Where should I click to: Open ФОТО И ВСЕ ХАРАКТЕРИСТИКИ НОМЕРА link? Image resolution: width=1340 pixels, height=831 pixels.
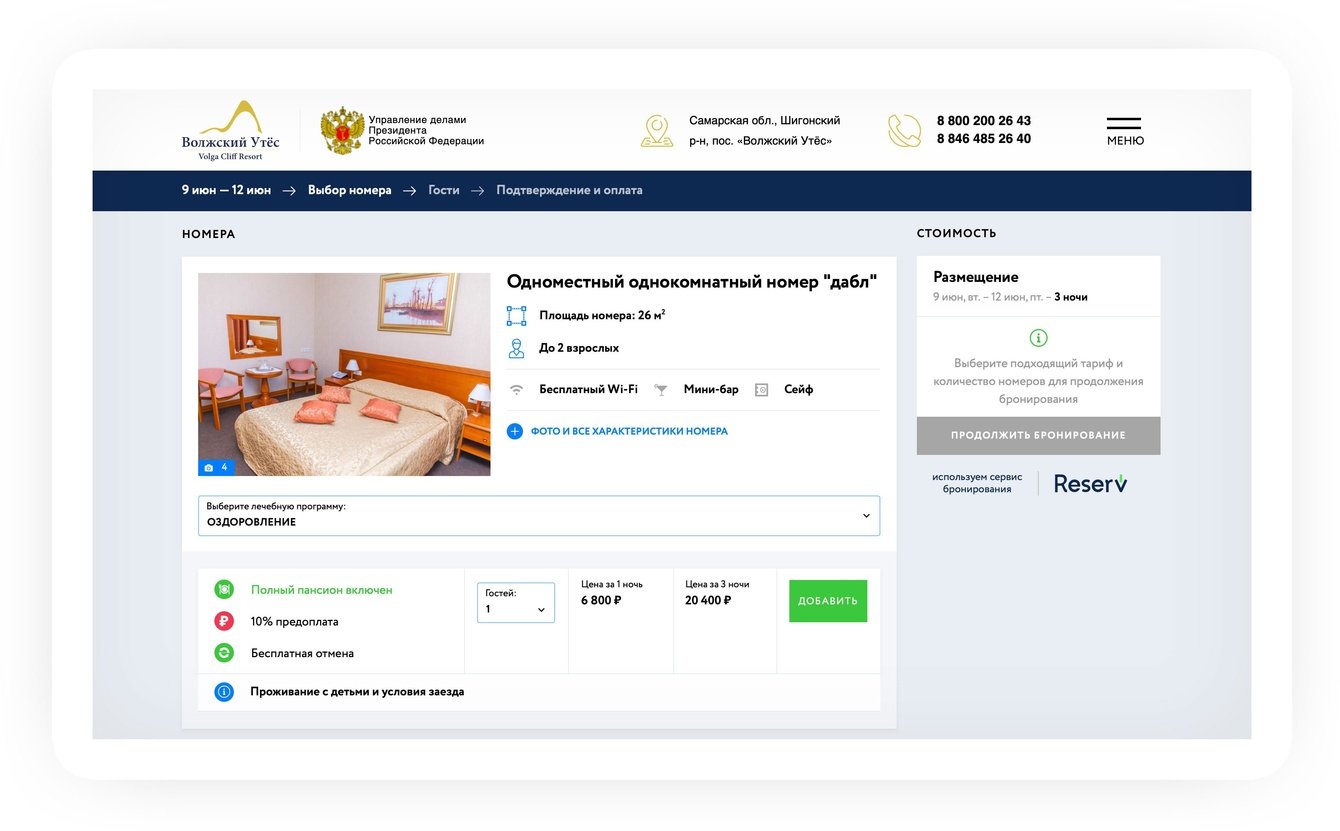[x=629, y=432]
